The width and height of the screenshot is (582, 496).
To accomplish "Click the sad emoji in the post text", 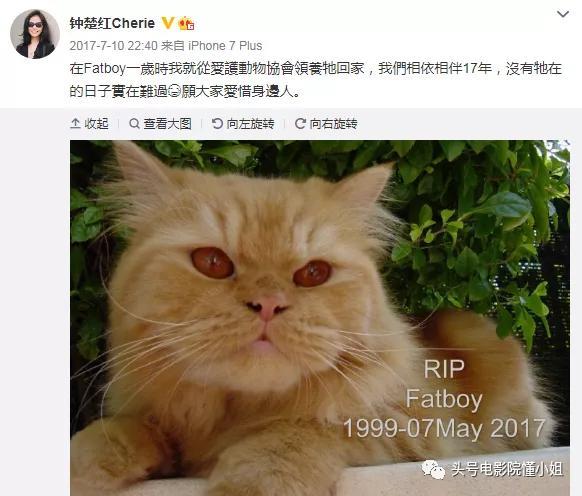I will tap(174, 91).
